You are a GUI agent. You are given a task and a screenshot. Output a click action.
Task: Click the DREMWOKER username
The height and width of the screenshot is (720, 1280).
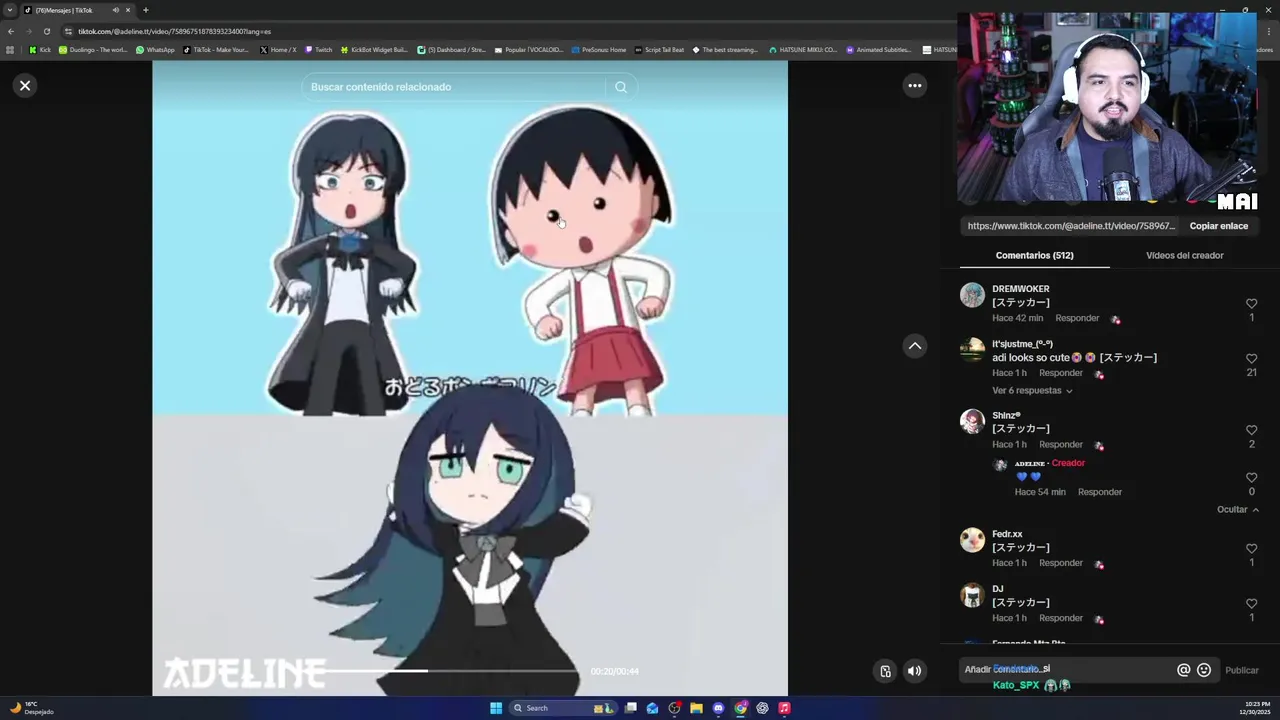click(x=1020, y=289)
